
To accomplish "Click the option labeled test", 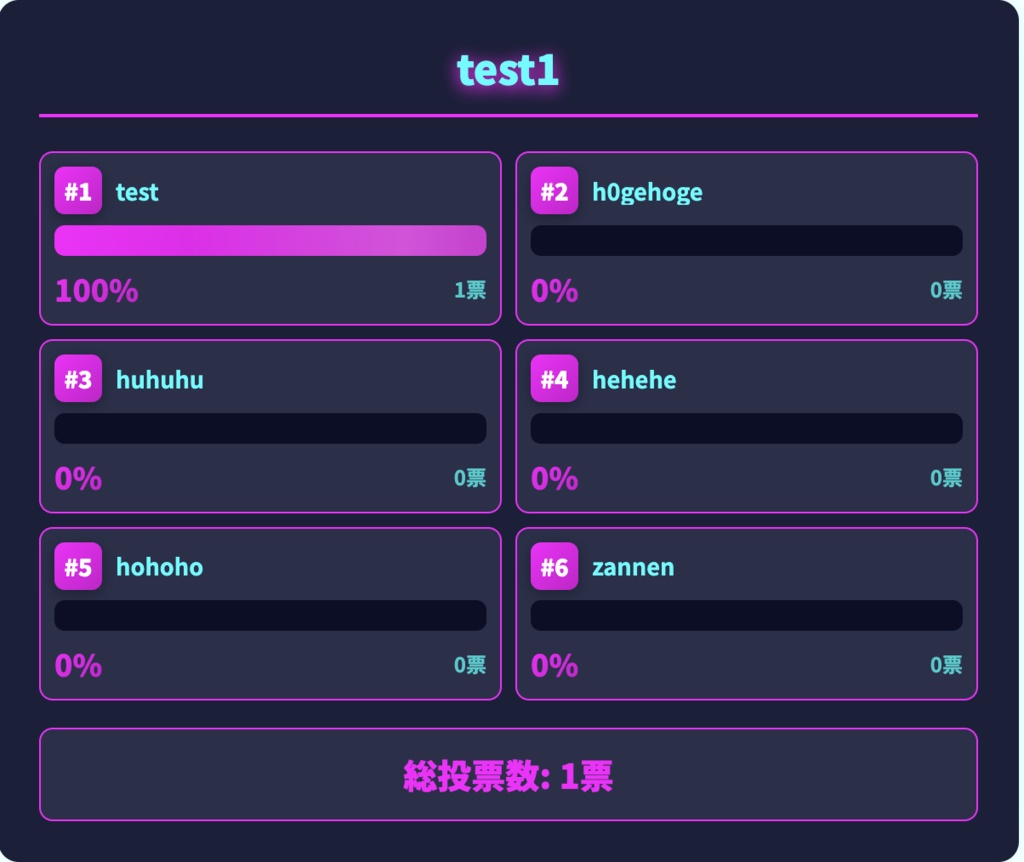I will [137, 192].
